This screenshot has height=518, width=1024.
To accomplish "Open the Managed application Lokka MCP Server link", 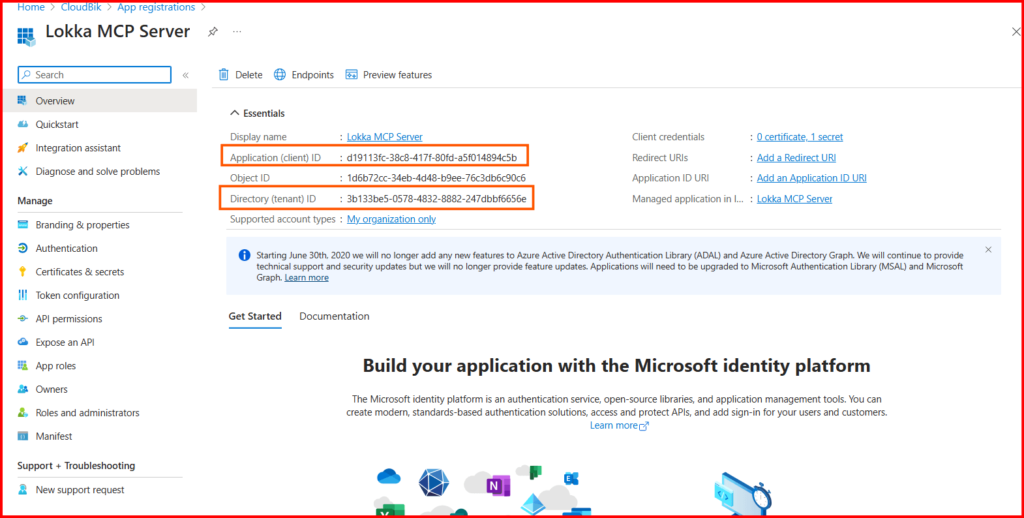I will (x=795, y=199).
